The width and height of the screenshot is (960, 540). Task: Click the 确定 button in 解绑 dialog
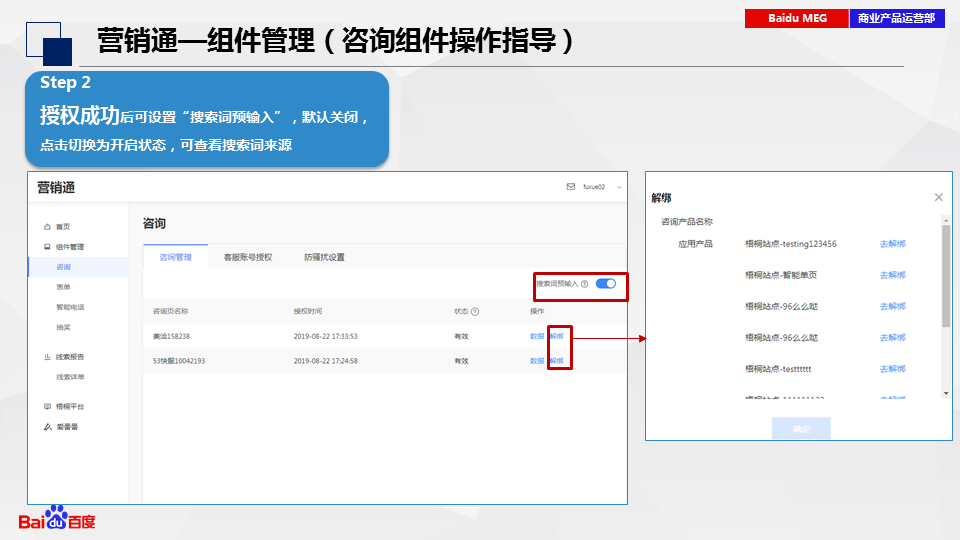coord(801,429)
